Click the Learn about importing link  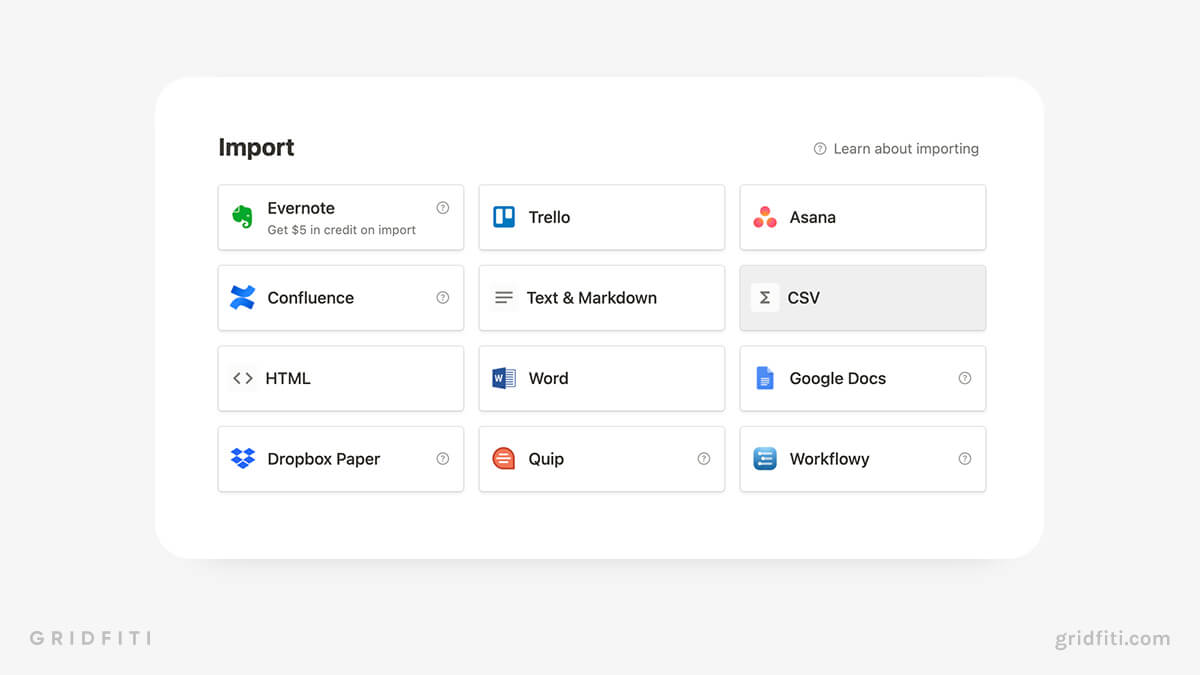coord(895,148)
